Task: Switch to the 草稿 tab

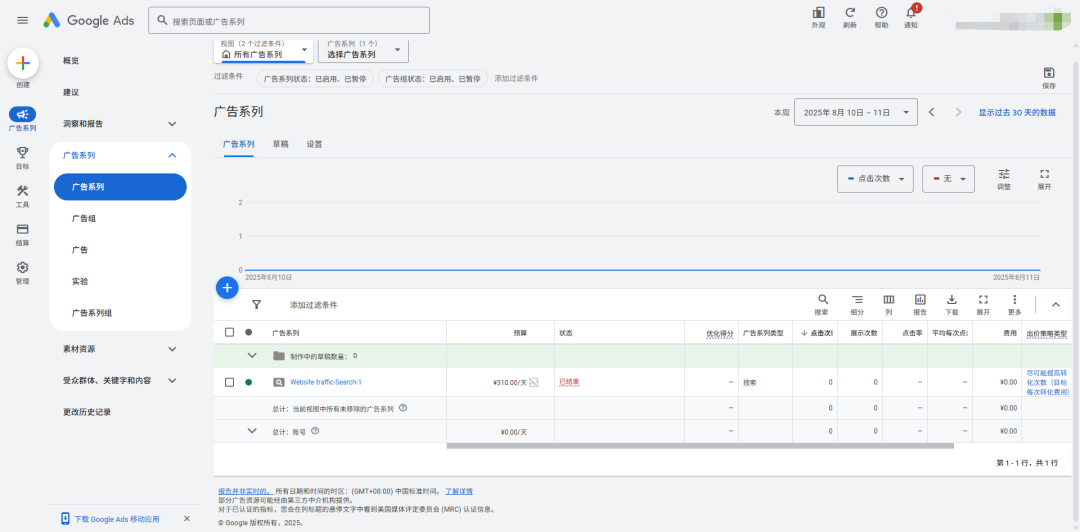Action: (x=280, y=145)
